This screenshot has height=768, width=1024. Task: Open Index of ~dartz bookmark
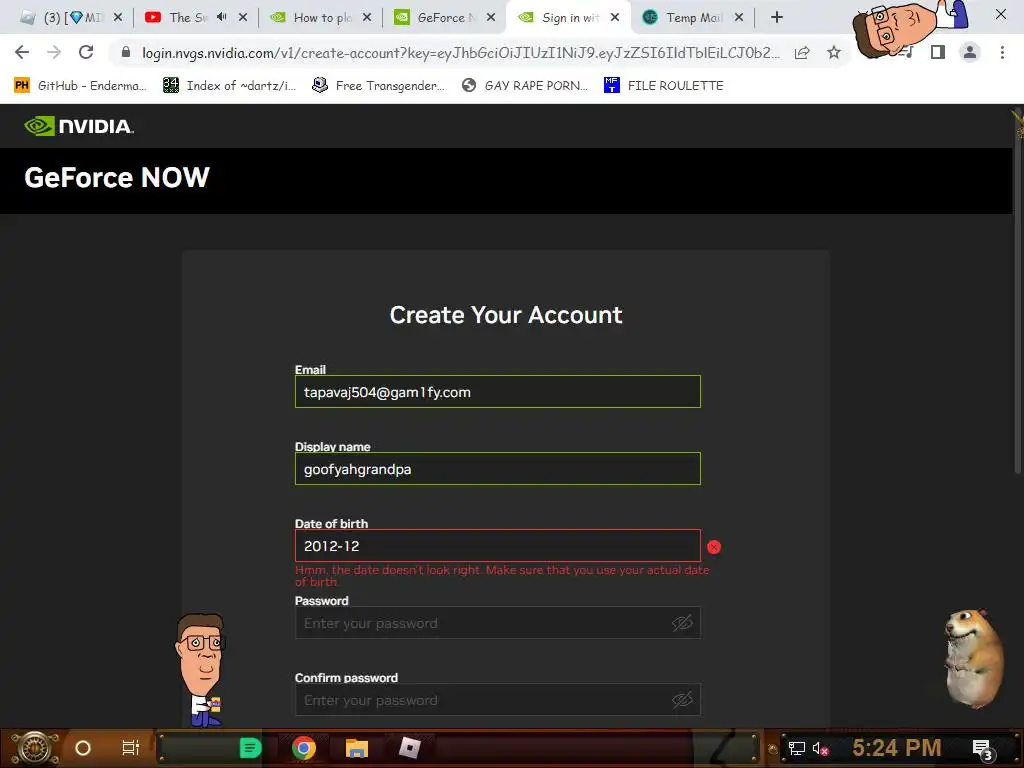coord(229,86)
